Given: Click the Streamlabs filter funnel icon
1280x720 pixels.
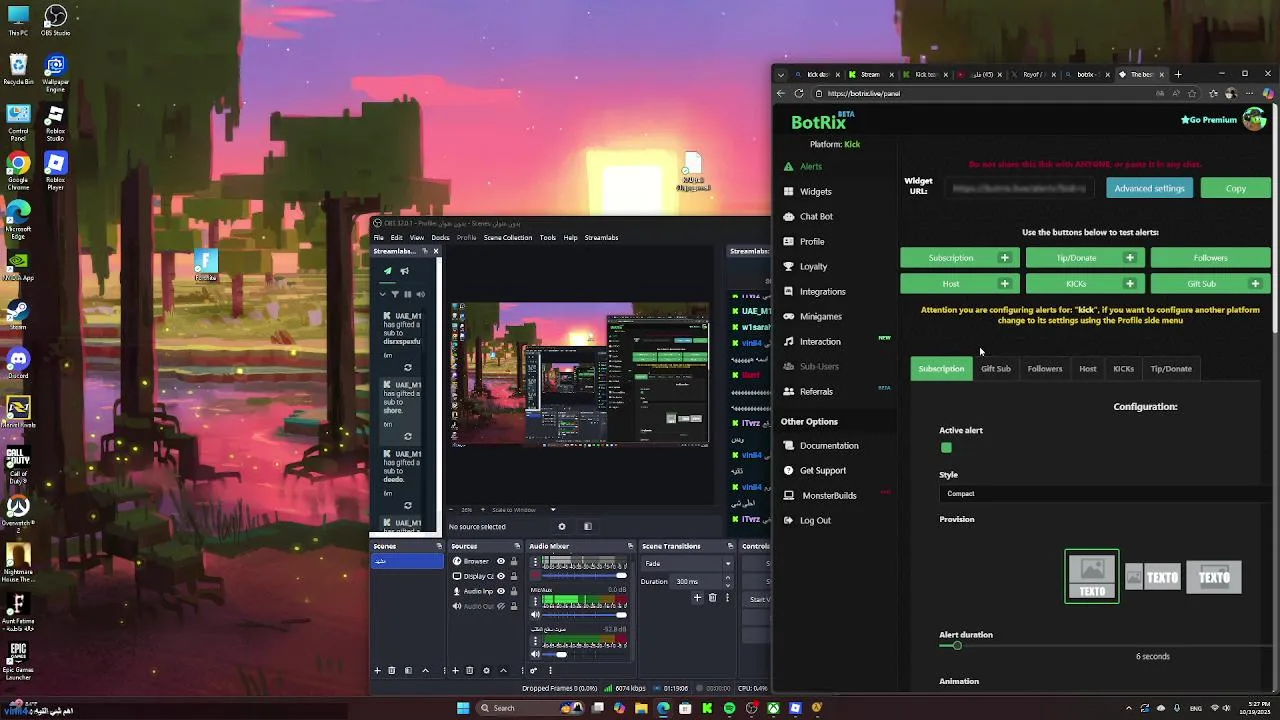Looking at the screenshot, I should pyautogui.click(x=395, y=294).
